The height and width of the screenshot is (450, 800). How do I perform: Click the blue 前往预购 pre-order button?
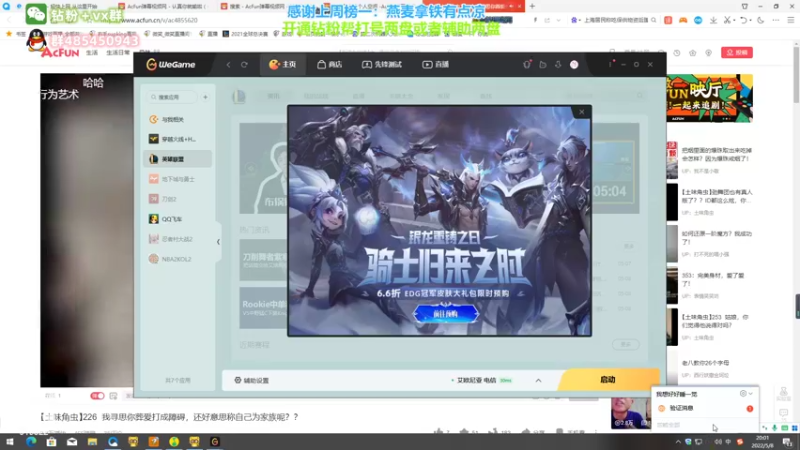[x=445, y=314]
